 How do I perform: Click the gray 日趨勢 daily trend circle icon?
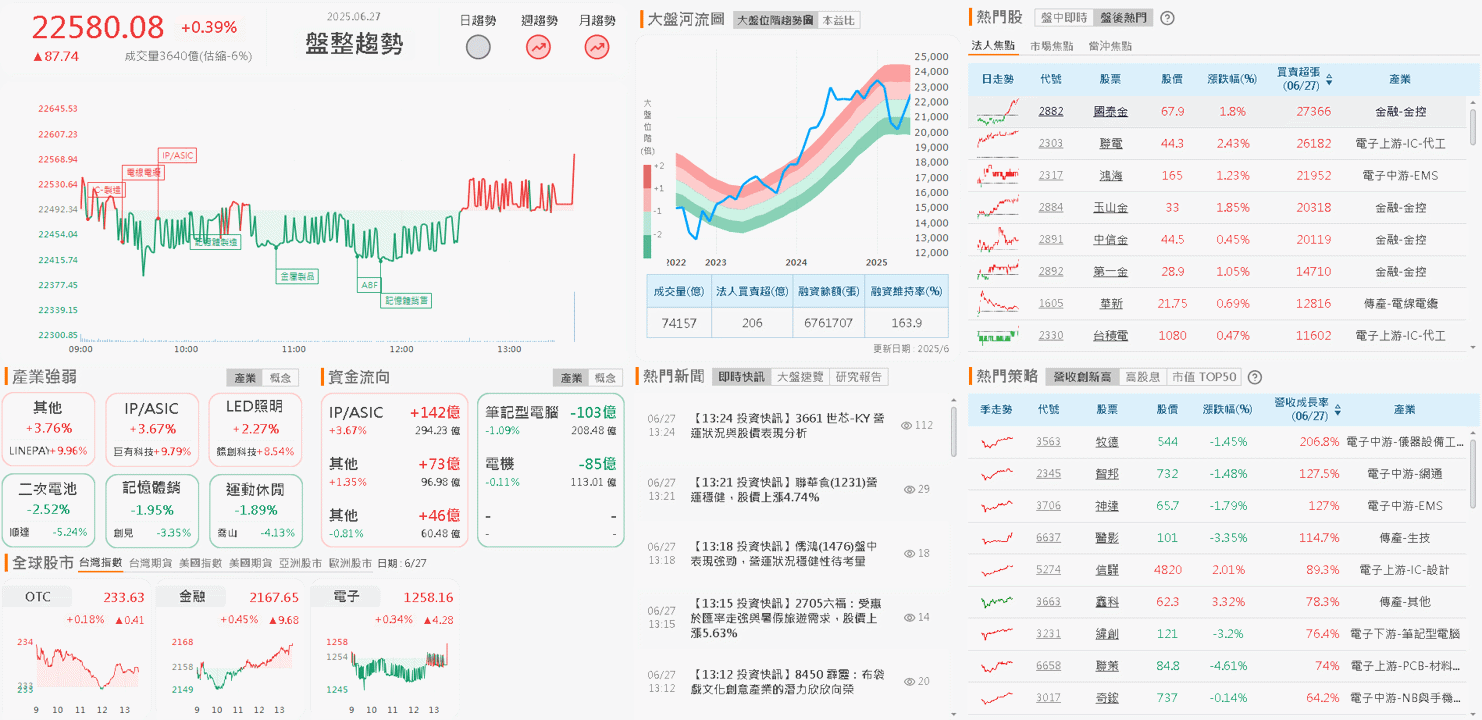coord(479,46)
